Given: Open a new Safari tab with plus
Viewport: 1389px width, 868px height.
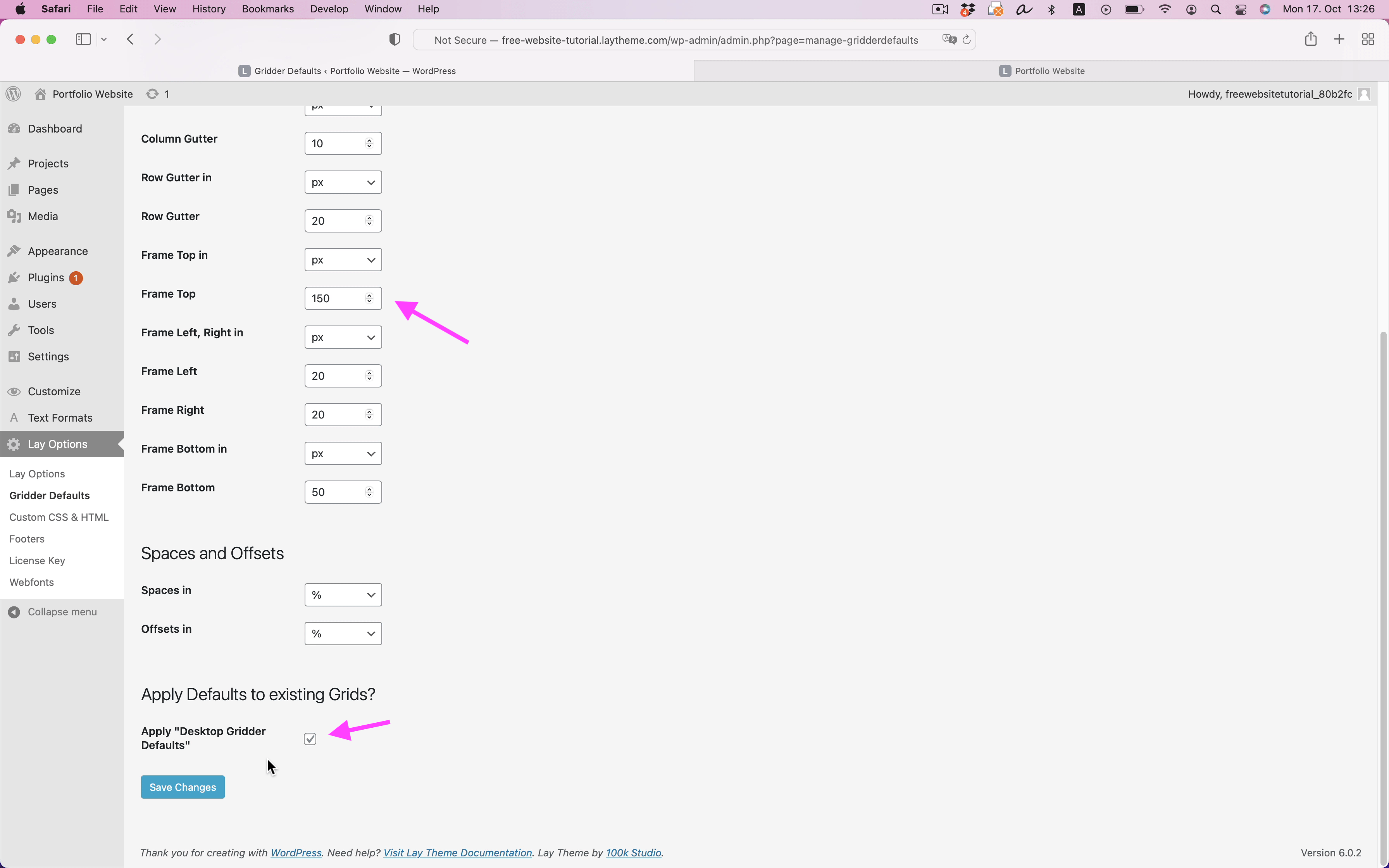Looking at the screenshot, I should (1339, 39).
